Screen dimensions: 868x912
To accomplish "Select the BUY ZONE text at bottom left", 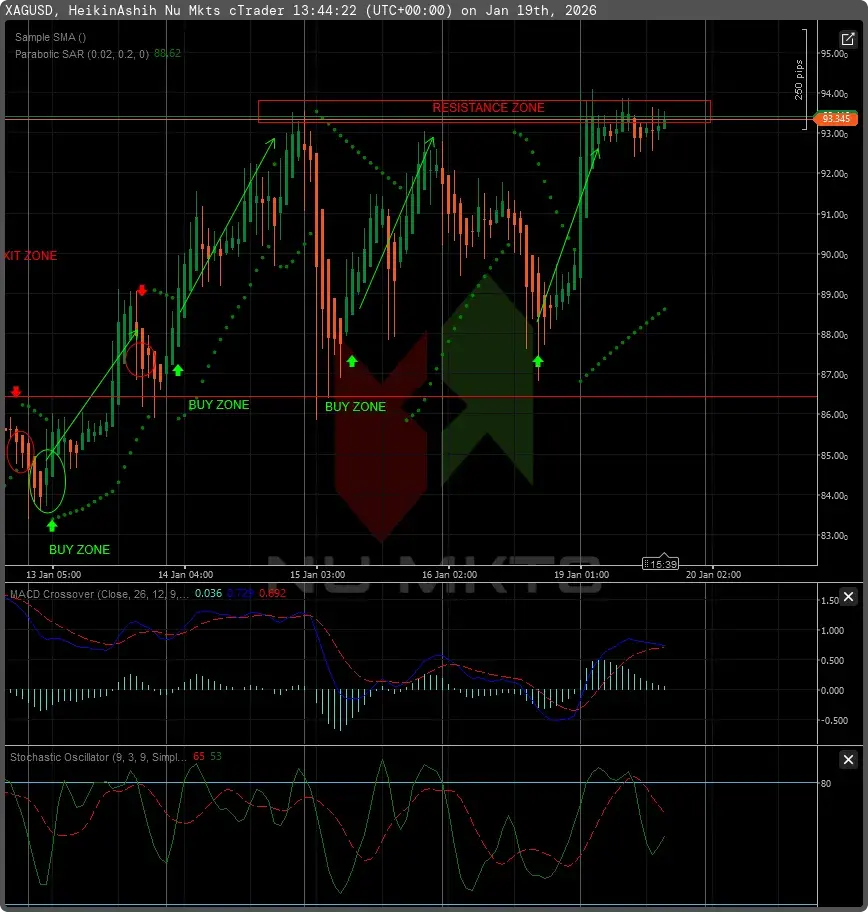I will coord(79,550).
